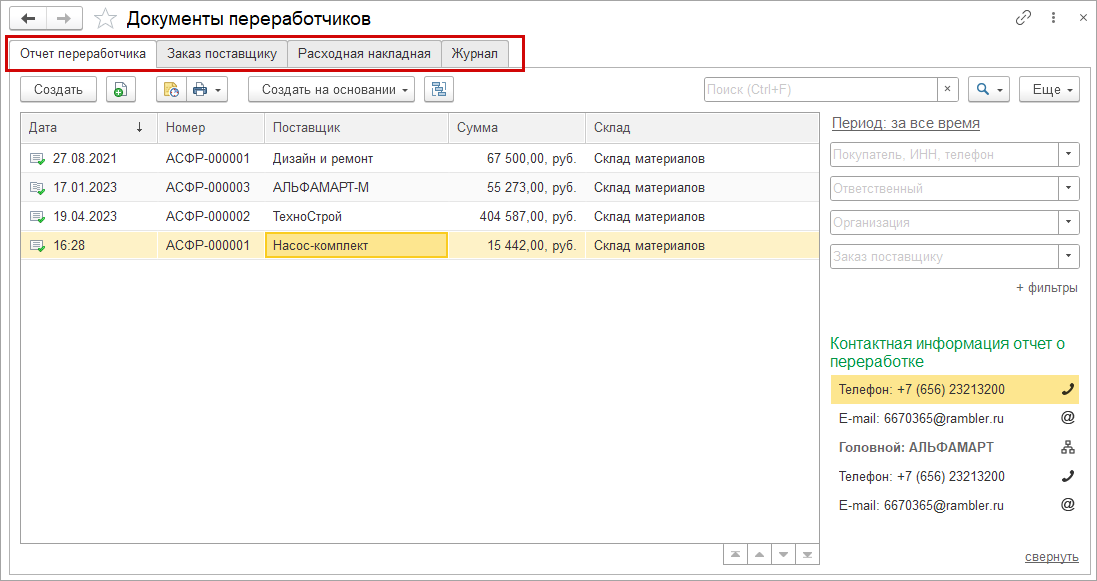Sort by the Поставщик column header

(356, 127)
